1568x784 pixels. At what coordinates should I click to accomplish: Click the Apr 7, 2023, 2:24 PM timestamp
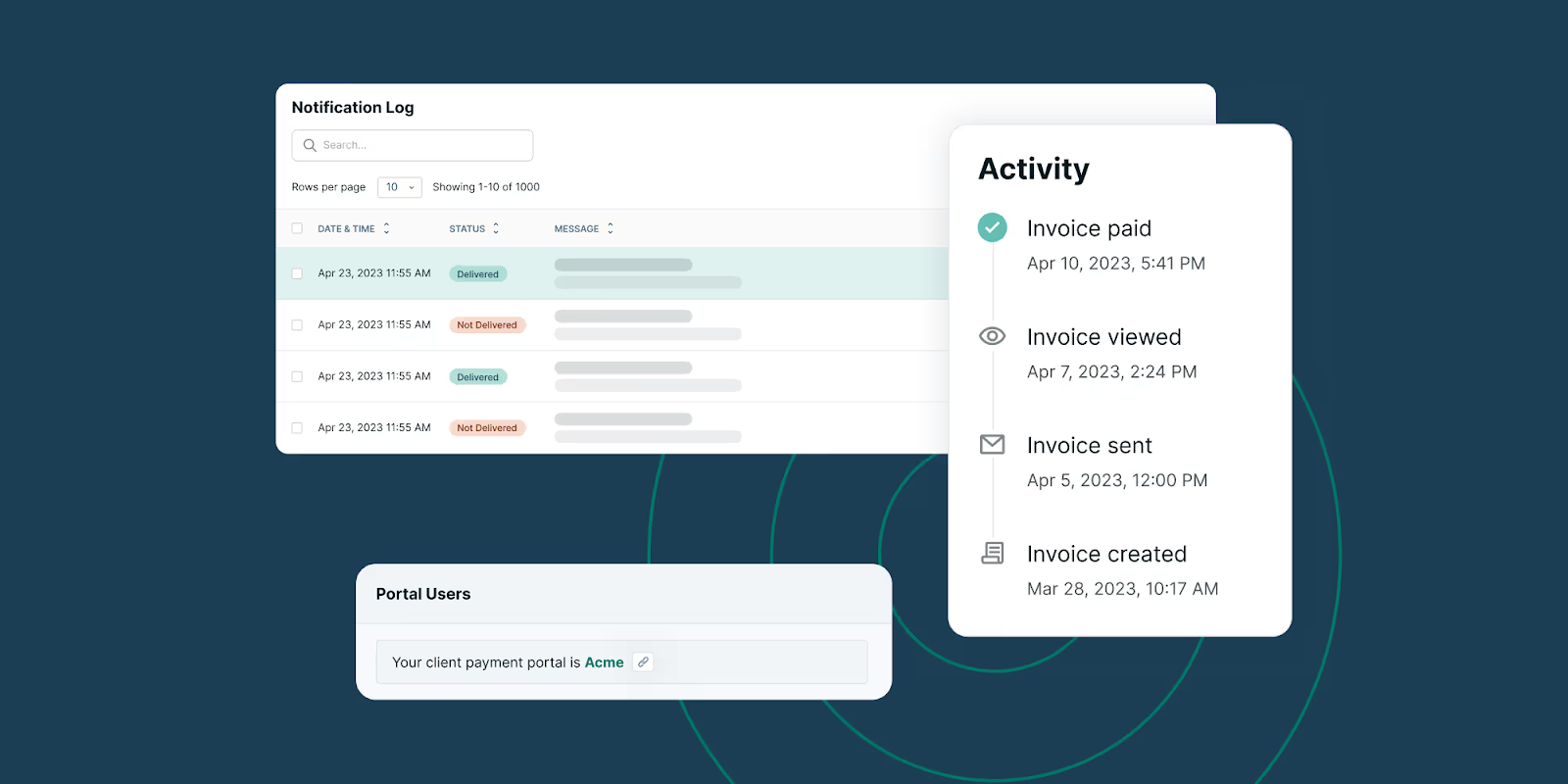click(1112, 372)
